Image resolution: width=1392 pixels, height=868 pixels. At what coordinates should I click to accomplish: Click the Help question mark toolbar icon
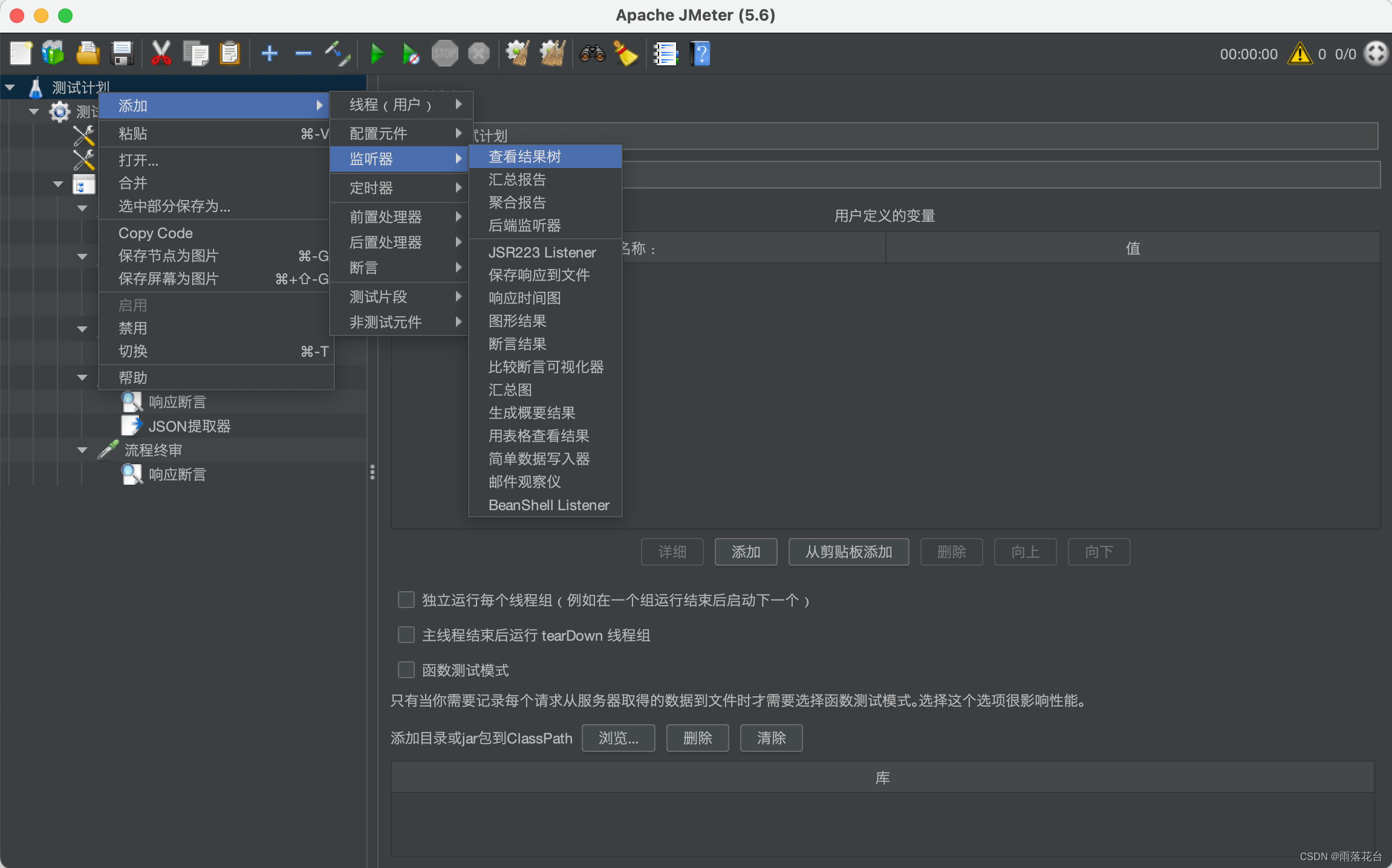point(700,54)
